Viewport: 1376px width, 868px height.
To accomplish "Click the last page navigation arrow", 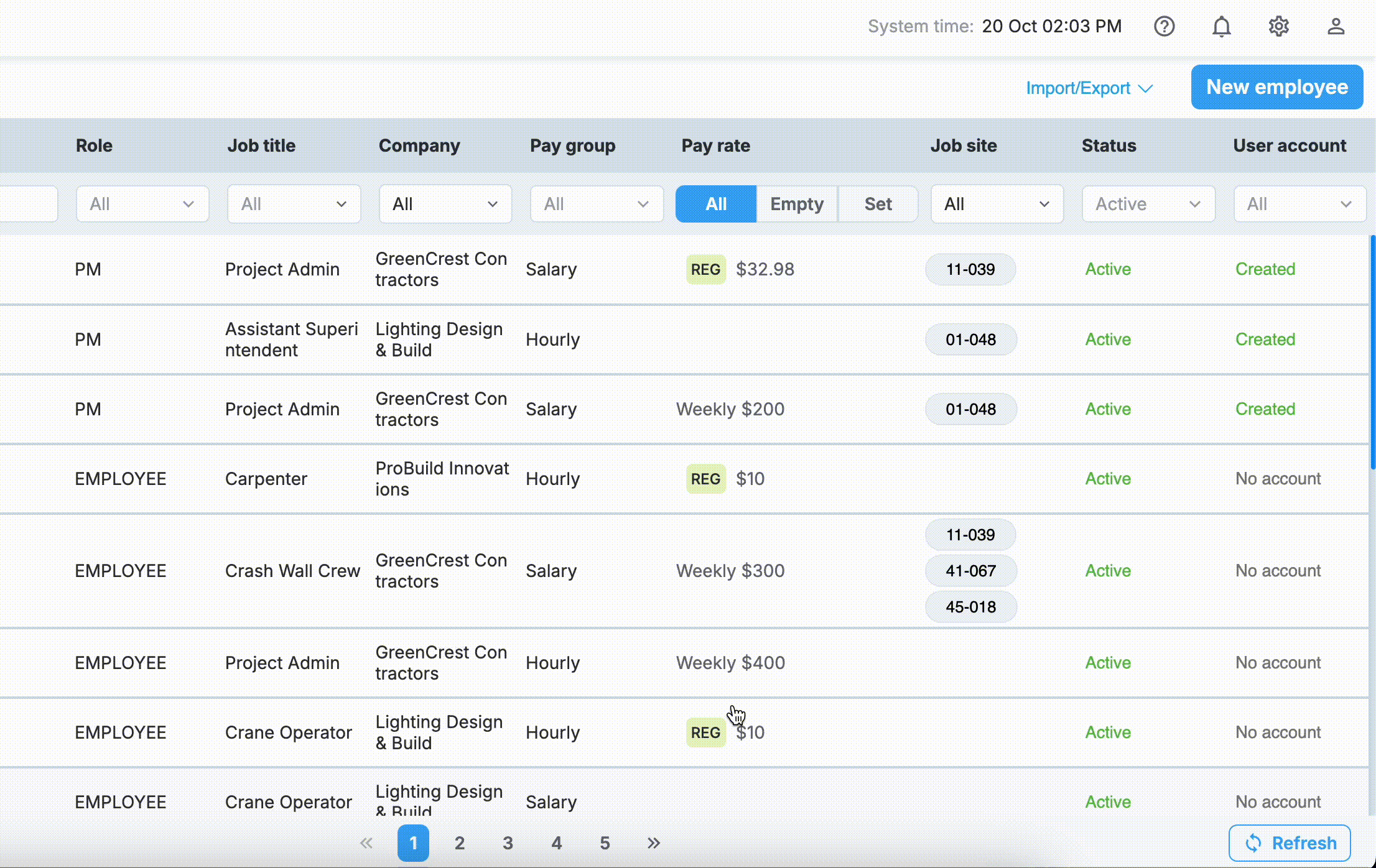I will (x=653, y=843).
